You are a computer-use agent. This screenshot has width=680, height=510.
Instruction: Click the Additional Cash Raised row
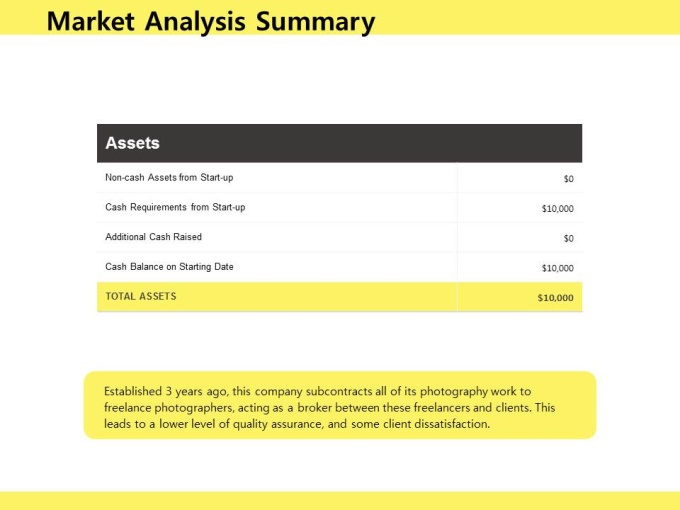[x=340, y=237]
